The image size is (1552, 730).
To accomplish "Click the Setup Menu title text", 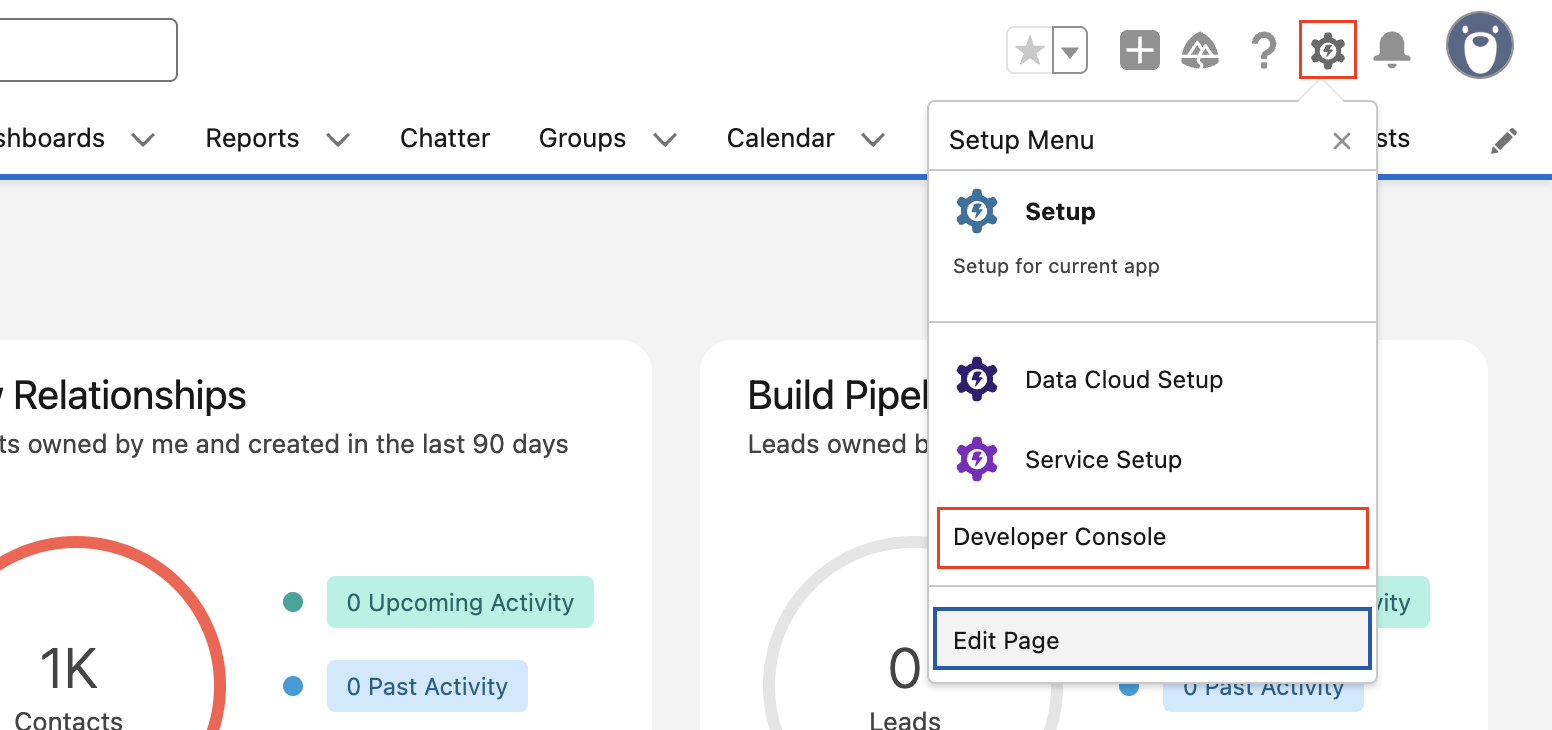I will click(1021, 140).
